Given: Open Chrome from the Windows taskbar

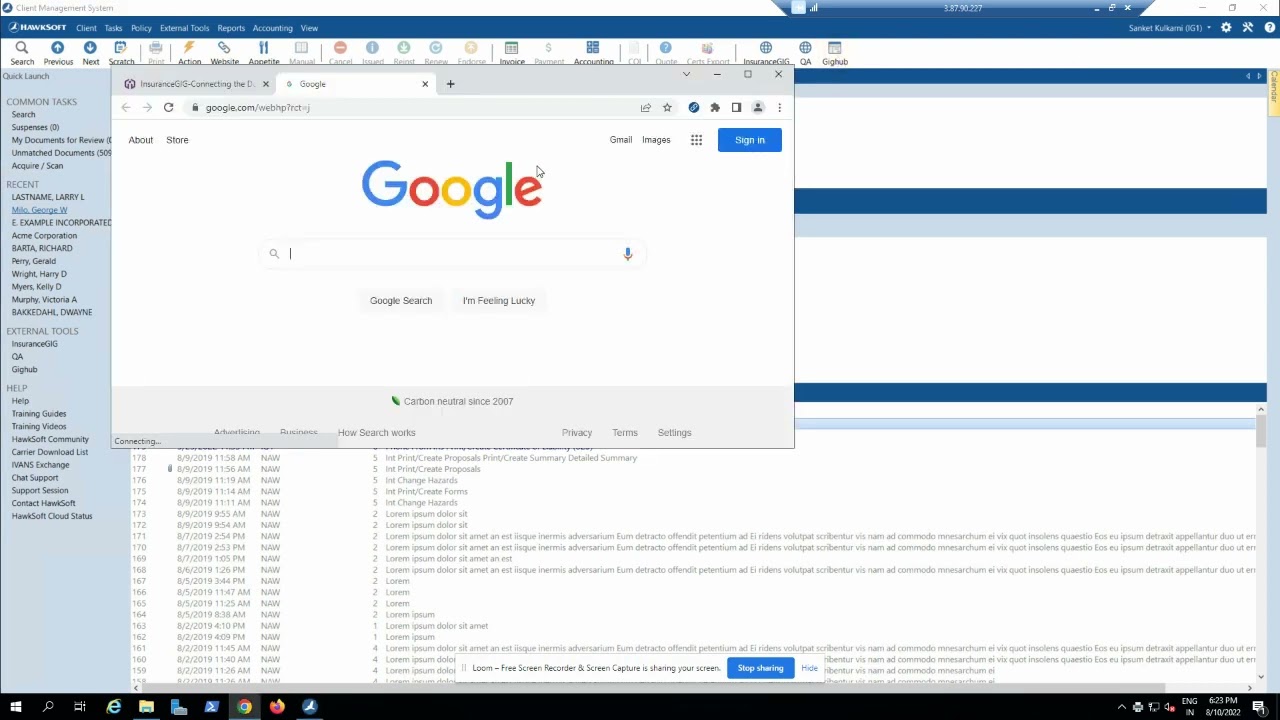Looking at the screenshot, I should [244, 707].
